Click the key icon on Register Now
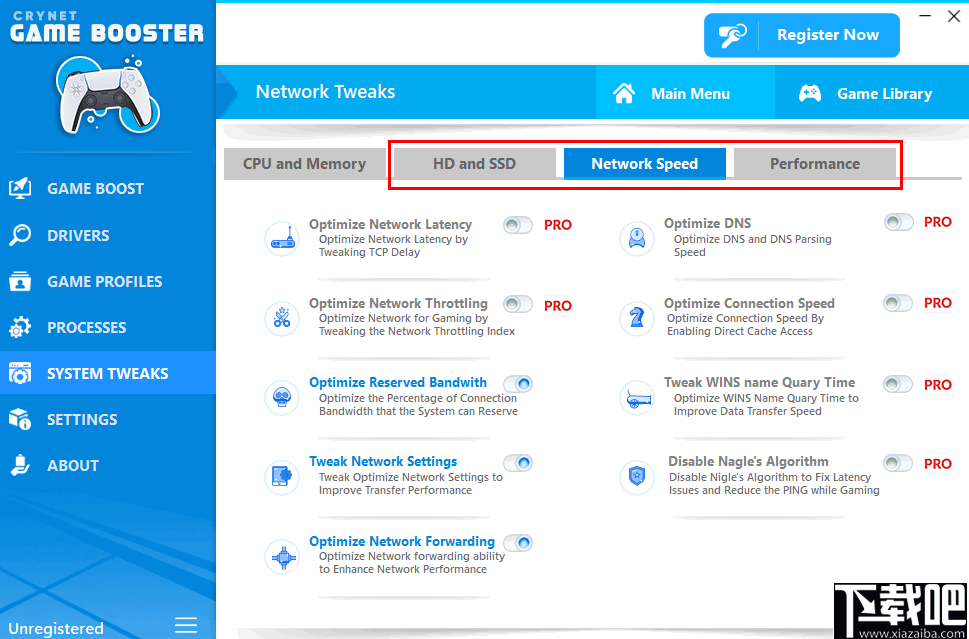Viewport: 969px width, 639px height. 732,35
